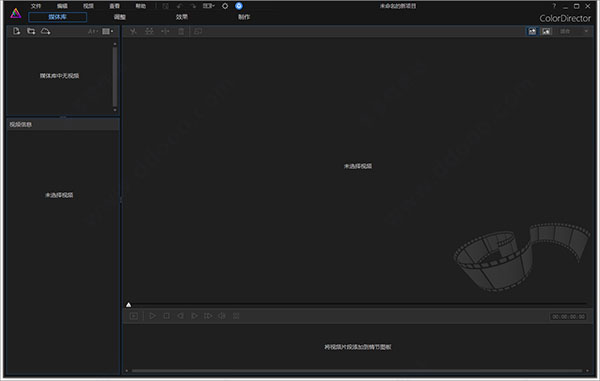Click the third icon in the editing toolbar
This screenshot has height=381, width=600.
(x=165, y=31)
